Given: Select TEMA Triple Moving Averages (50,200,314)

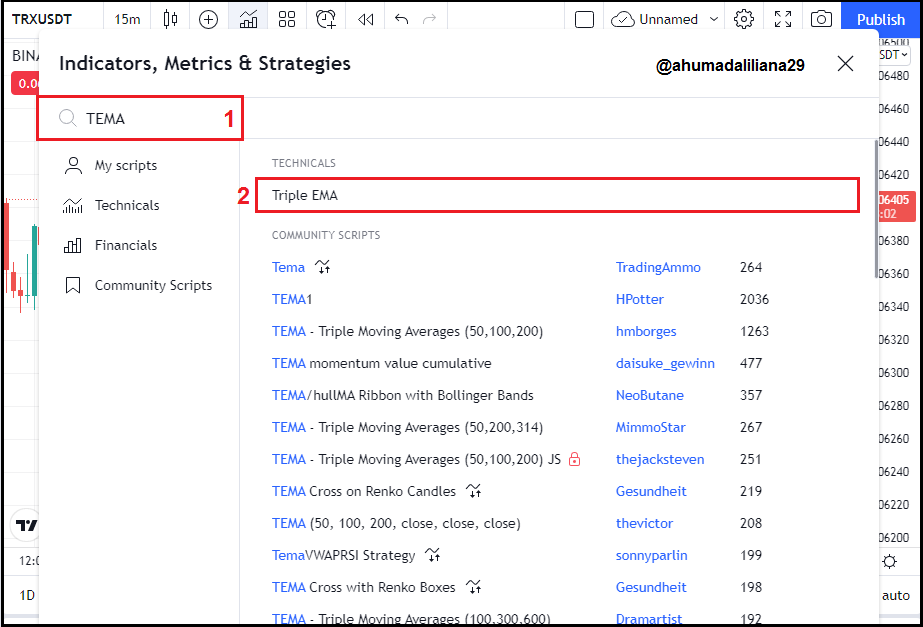Looking at the screenshot, I should click(x=407, y=427).
